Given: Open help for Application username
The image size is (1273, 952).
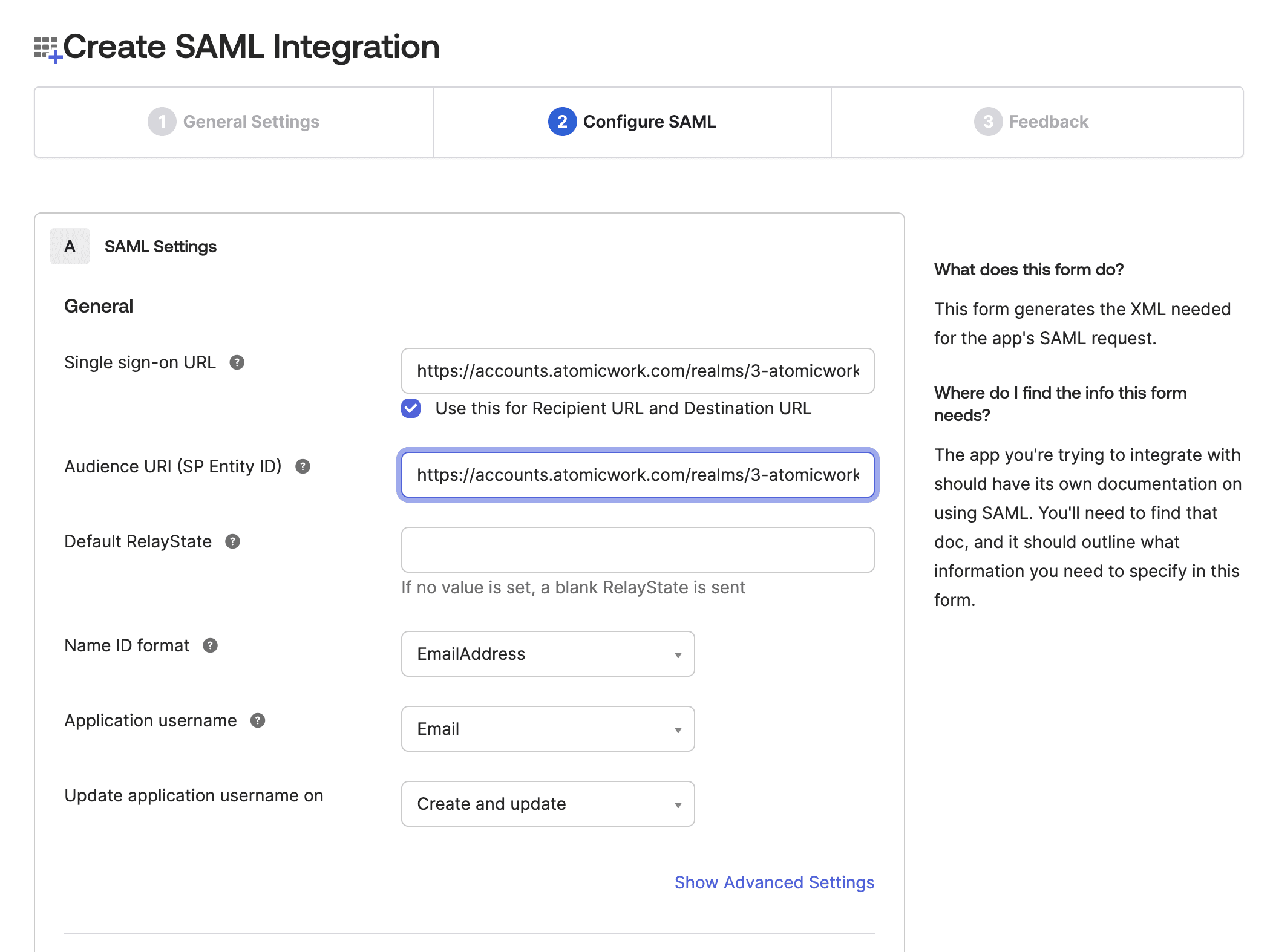Looking at the screenshot, I should click(258, 720).
